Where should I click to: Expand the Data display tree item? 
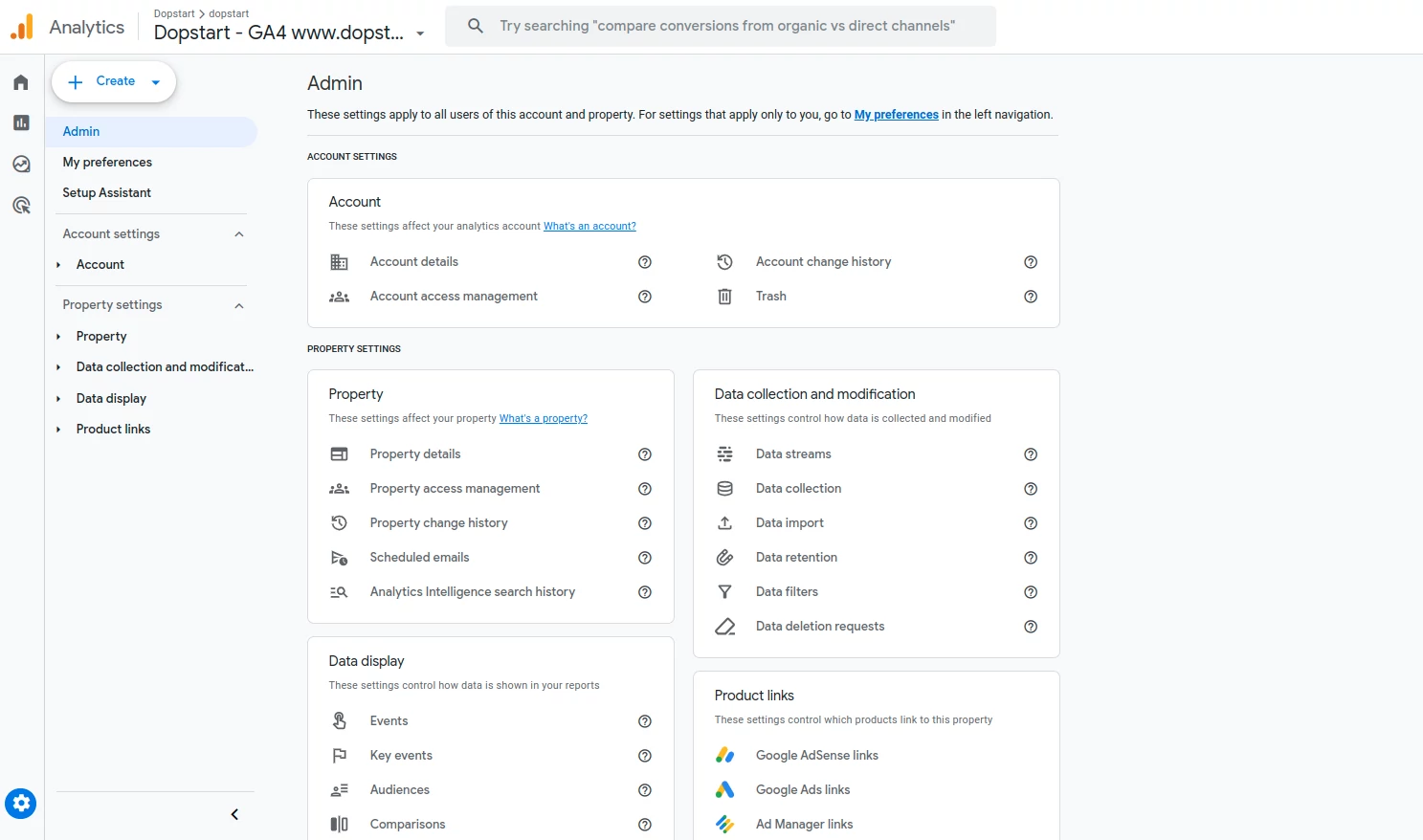[58, 399]
